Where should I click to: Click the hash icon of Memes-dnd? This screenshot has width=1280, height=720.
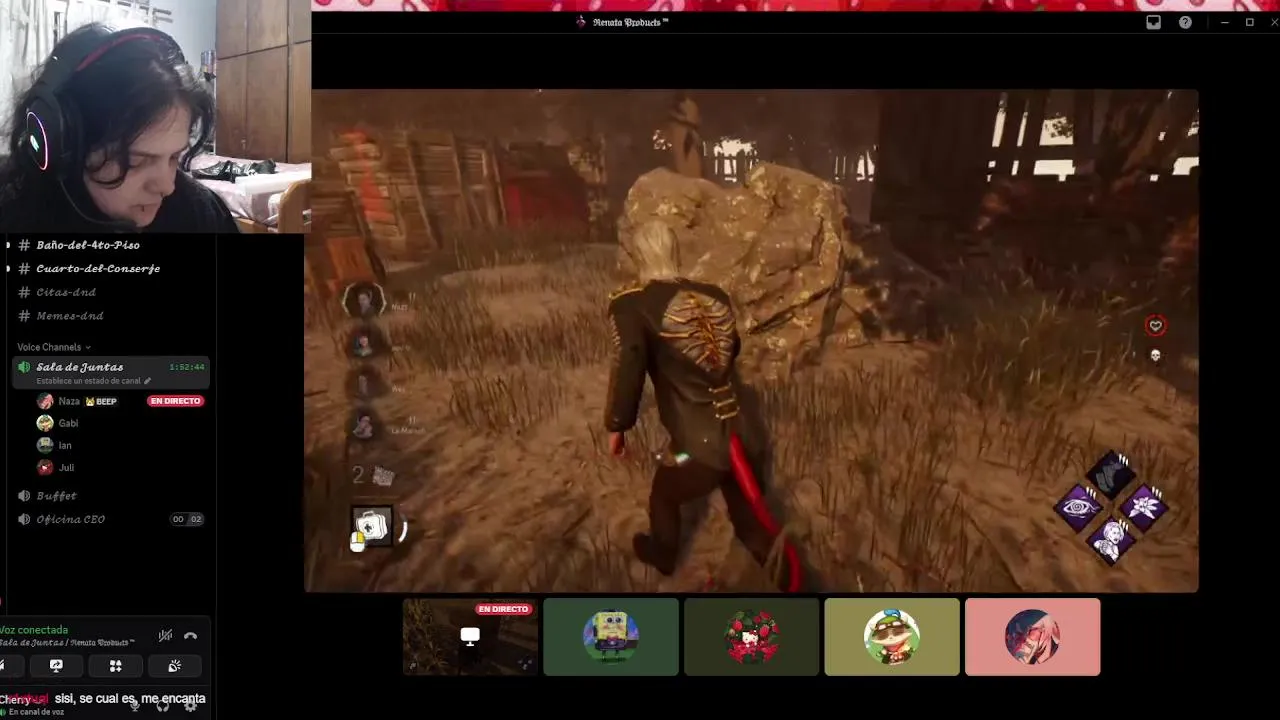24,316
